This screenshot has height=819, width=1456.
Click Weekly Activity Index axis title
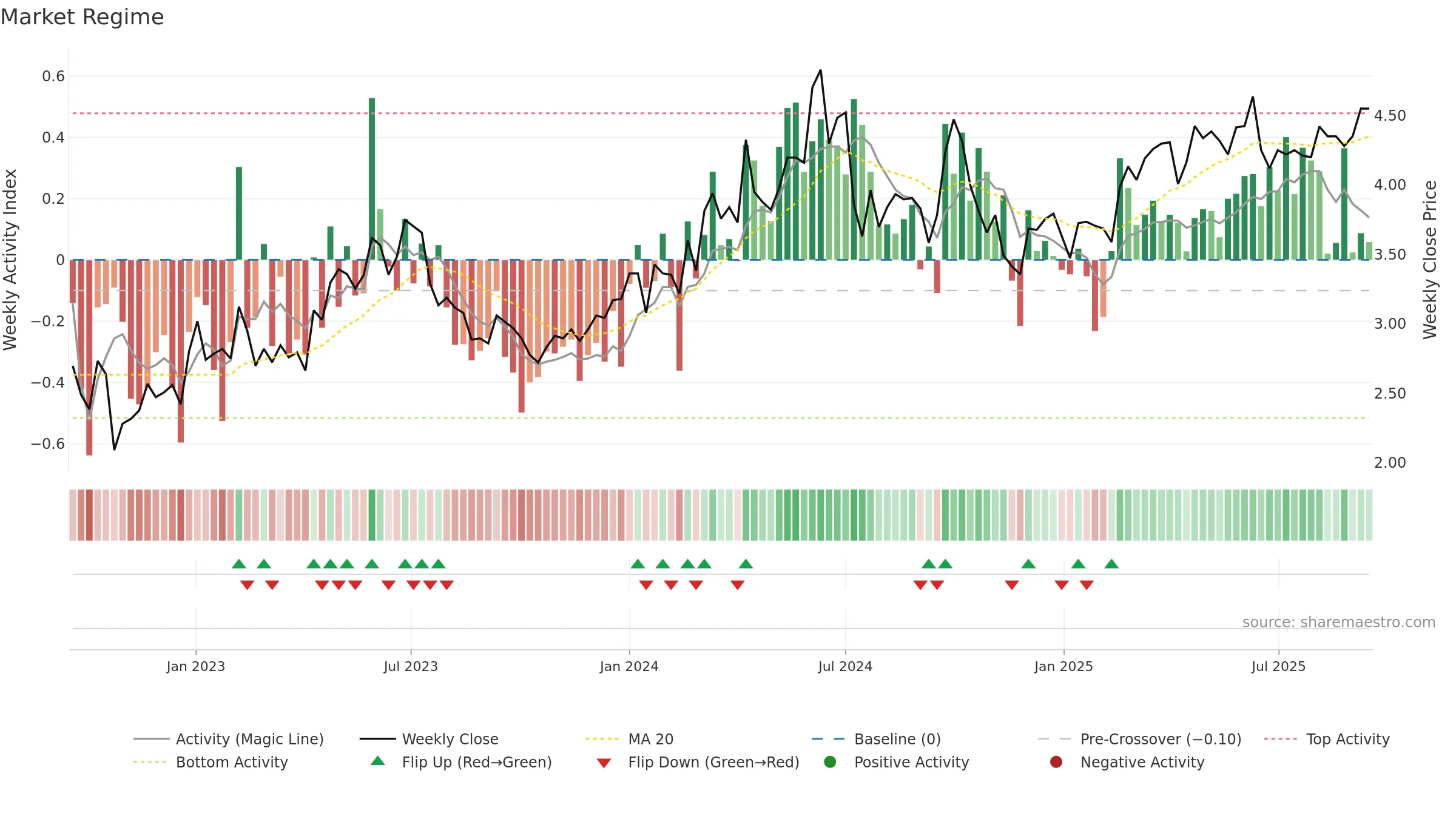(x=10, y=260)
